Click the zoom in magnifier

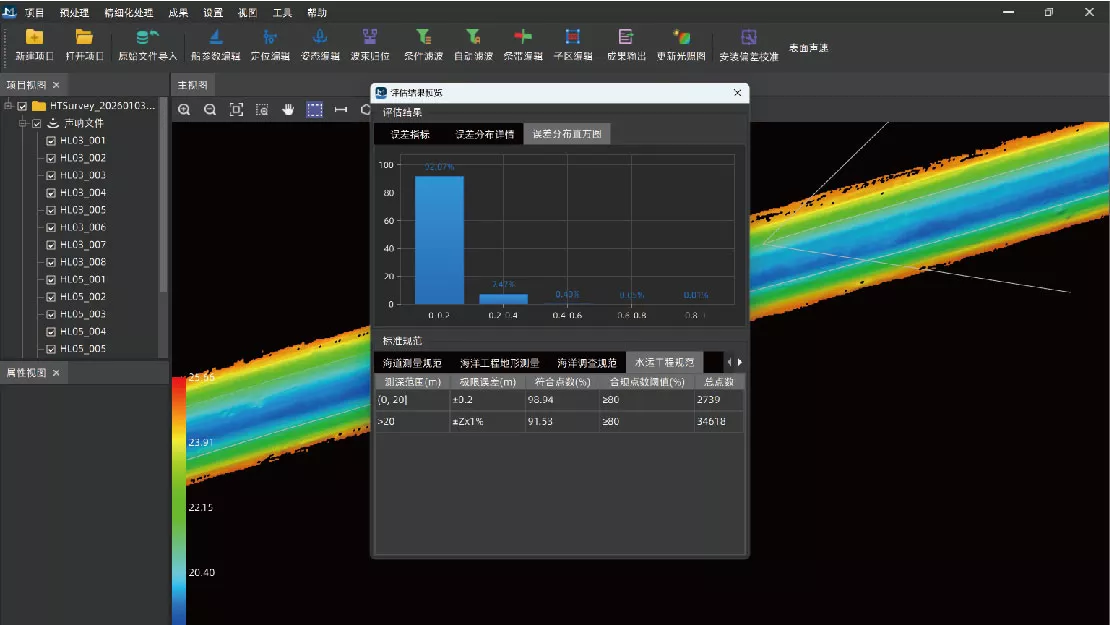click(184, 110)
